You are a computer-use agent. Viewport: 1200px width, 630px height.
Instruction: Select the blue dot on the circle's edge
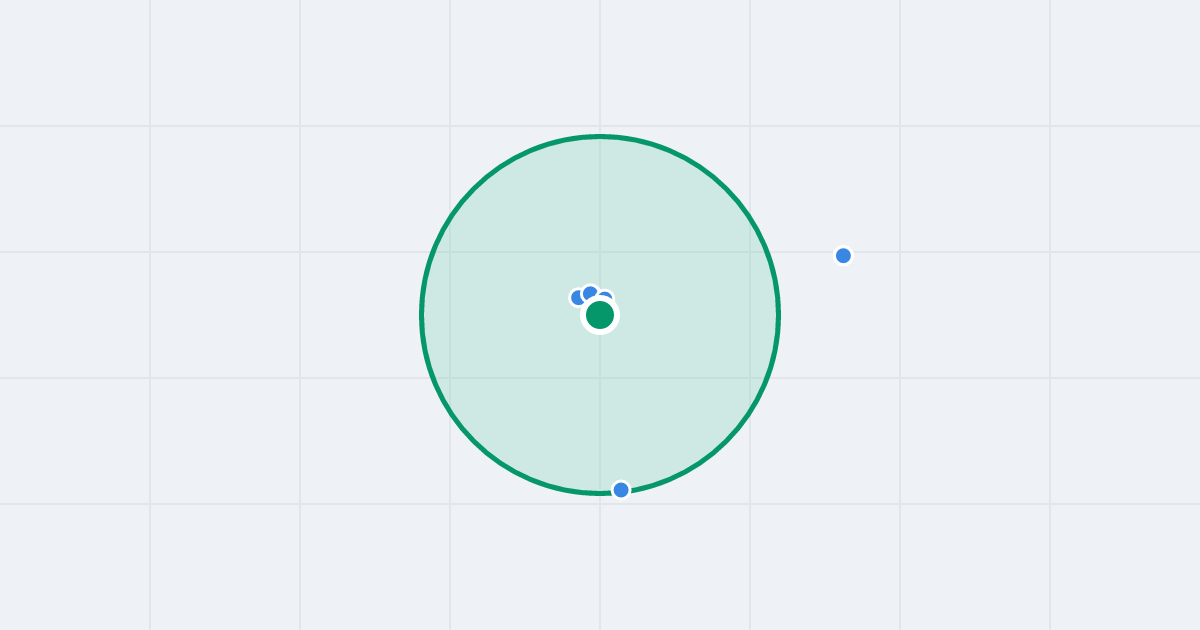621,490
